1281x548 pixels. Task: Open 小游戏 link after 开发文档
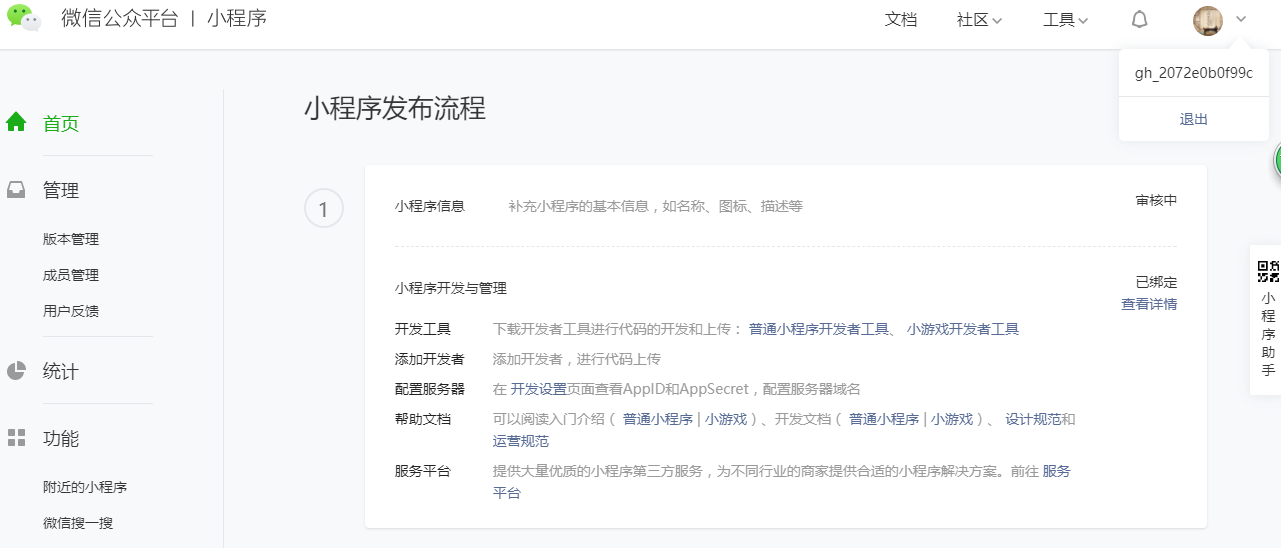952,419
